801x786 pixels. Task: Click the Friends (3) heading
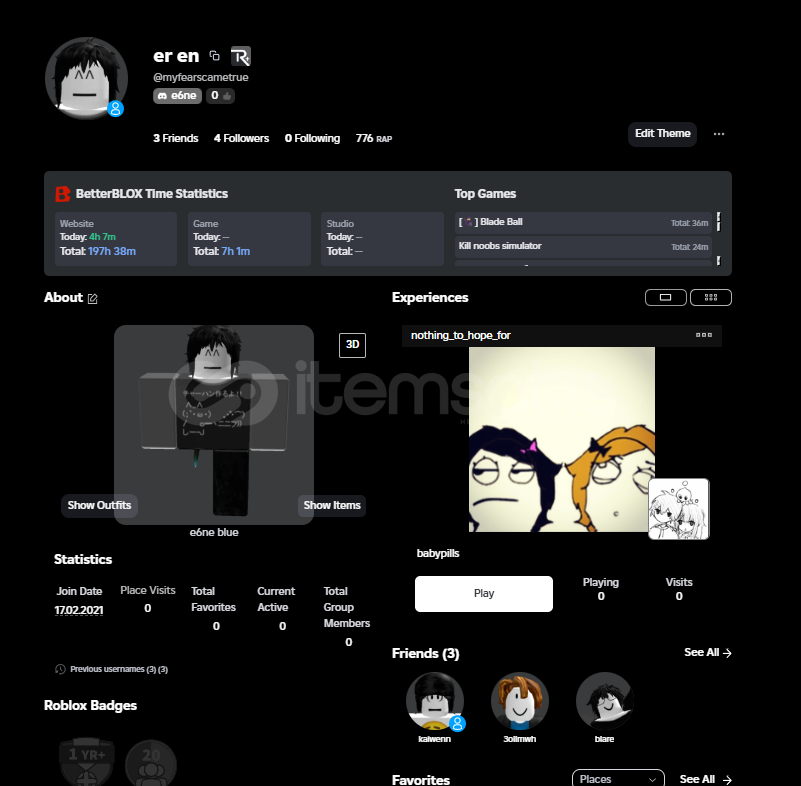(x=426, y=654)
